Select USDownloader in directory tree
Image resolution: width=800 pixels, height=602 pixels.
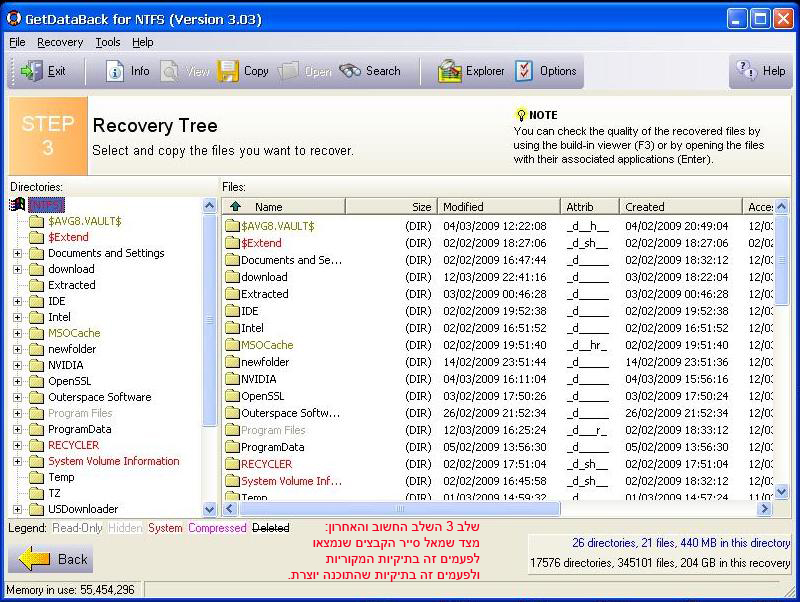point(83,509)
